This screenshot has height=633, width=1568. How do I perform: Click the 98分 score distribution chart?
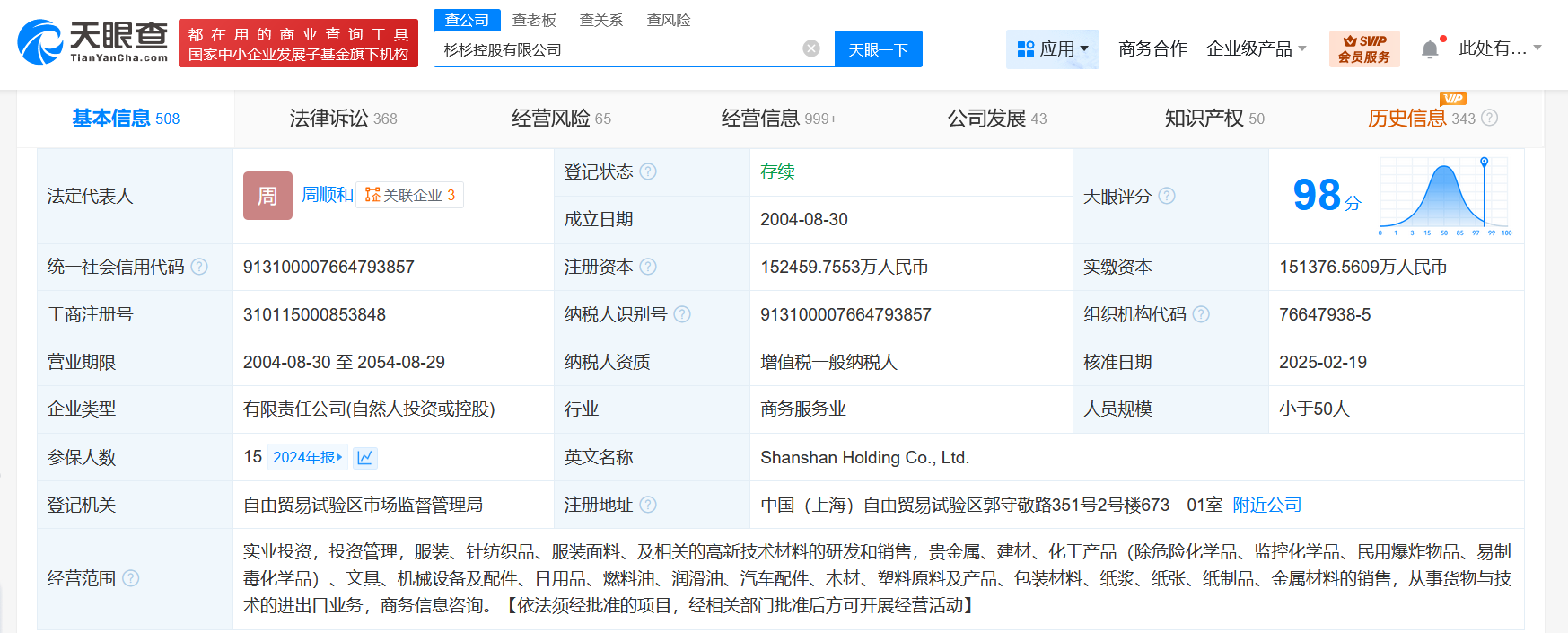click(1444, 197)
